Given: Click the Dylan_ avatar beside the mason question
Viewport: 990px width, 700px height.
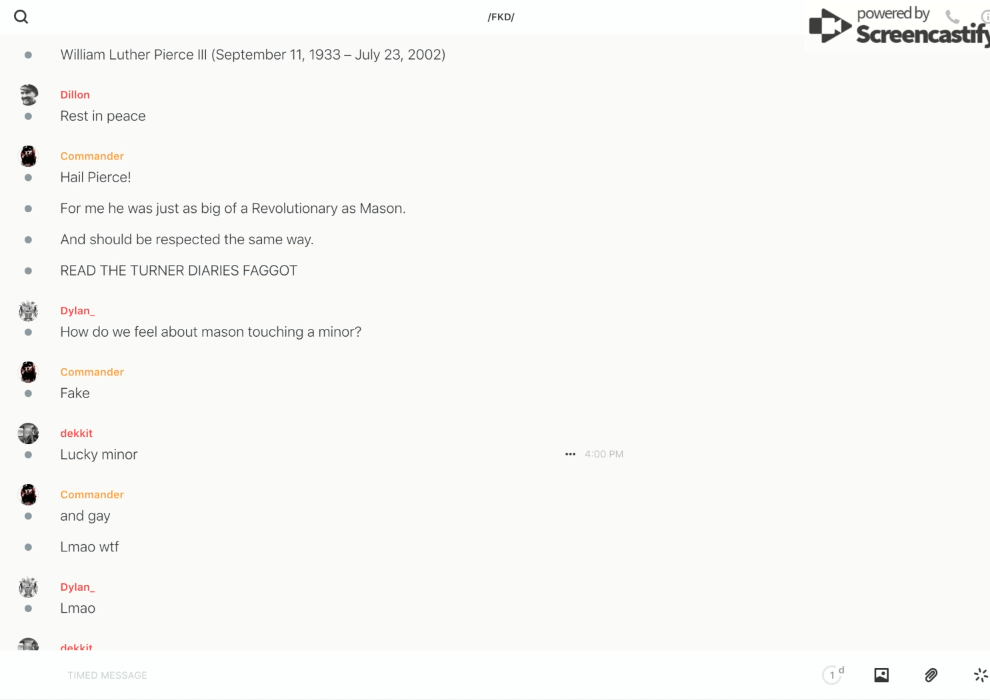Looking at the screenshot, I should coord(28,311).
